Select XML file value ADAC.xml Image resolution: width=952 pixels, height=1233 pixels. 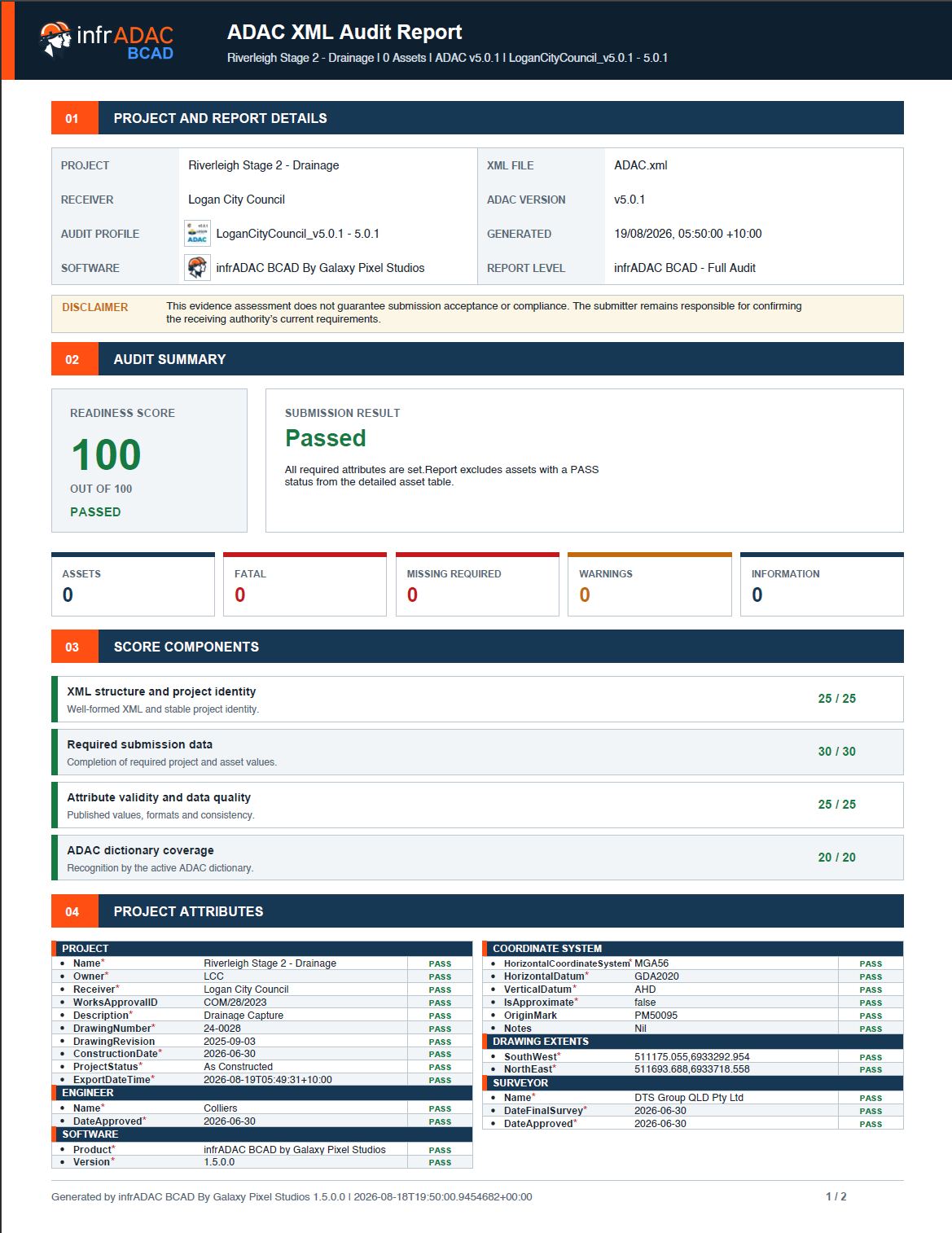(641, 165)
